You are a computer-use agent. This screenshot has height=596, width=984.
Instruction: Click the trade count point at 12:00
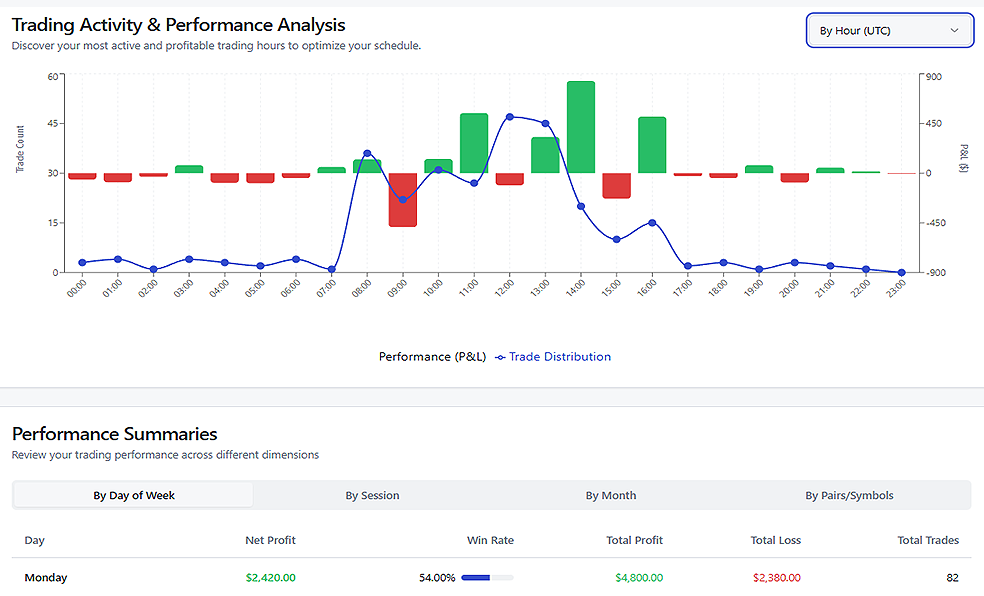click(510, 117)
